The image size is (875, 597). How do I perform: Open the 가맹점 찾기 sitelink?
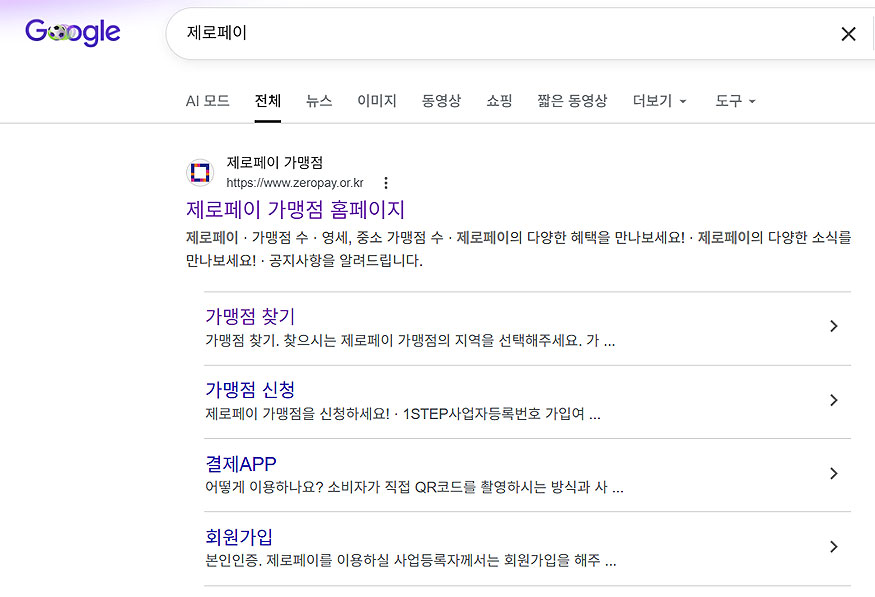(x=250, y=316)
